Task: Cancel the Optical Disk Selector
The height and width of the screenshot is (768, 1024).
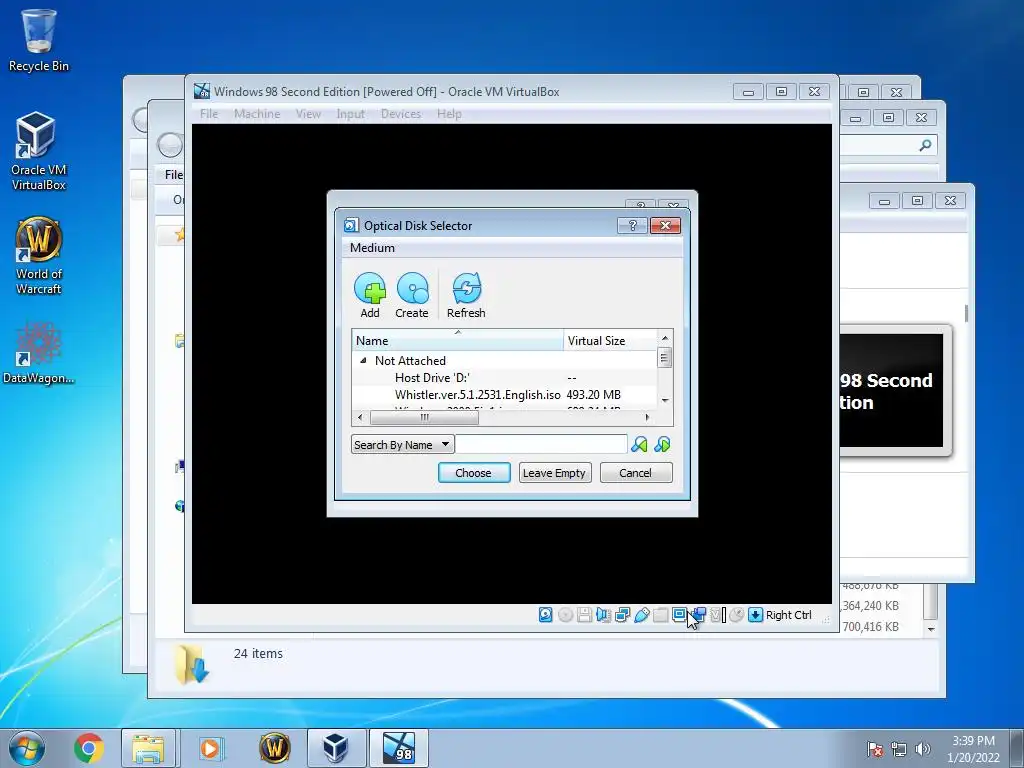Action: [x=635, y=473]
